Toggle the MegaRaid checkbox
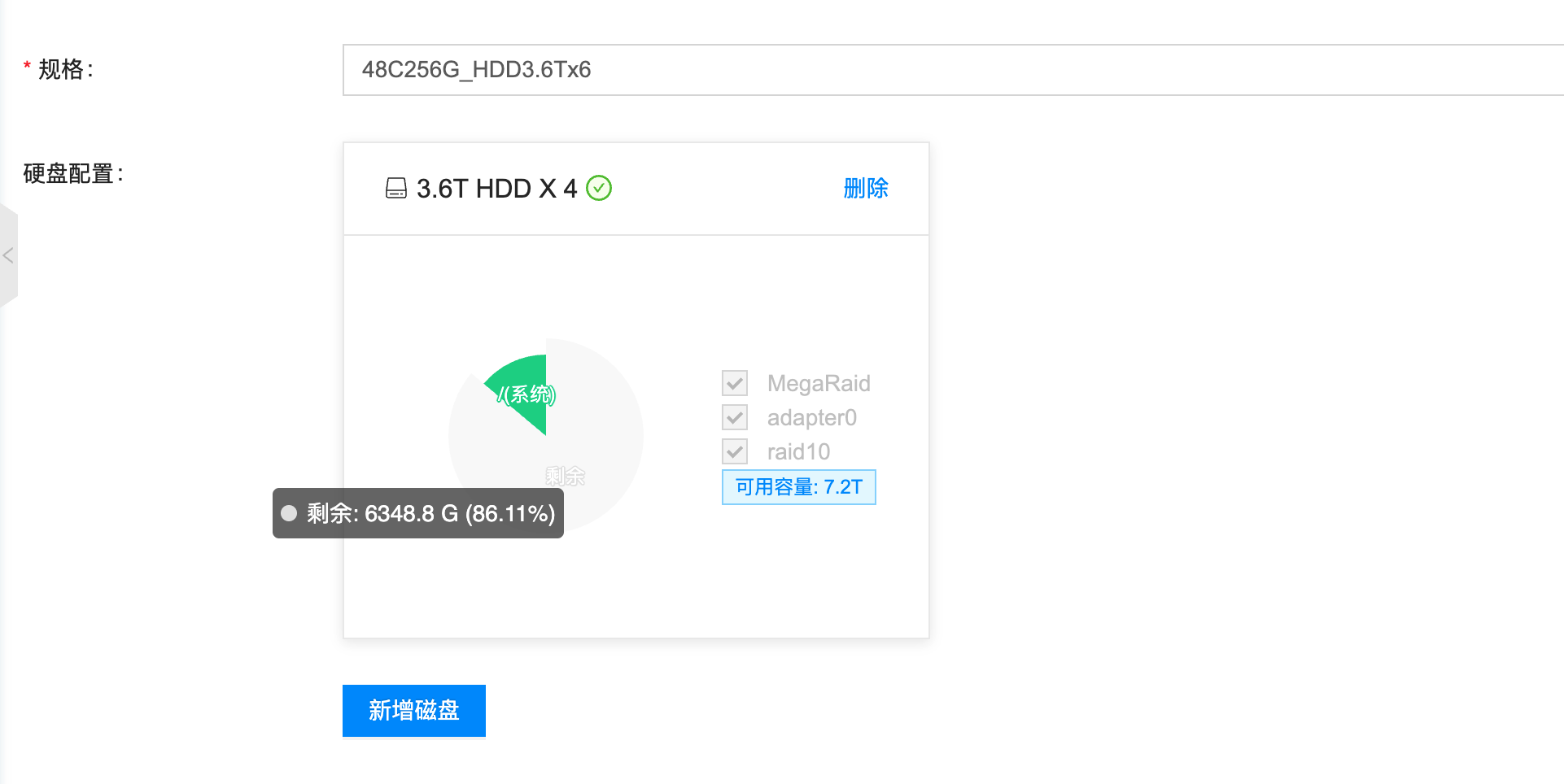This screenshot has height=784, width=1564. point(735,383)
